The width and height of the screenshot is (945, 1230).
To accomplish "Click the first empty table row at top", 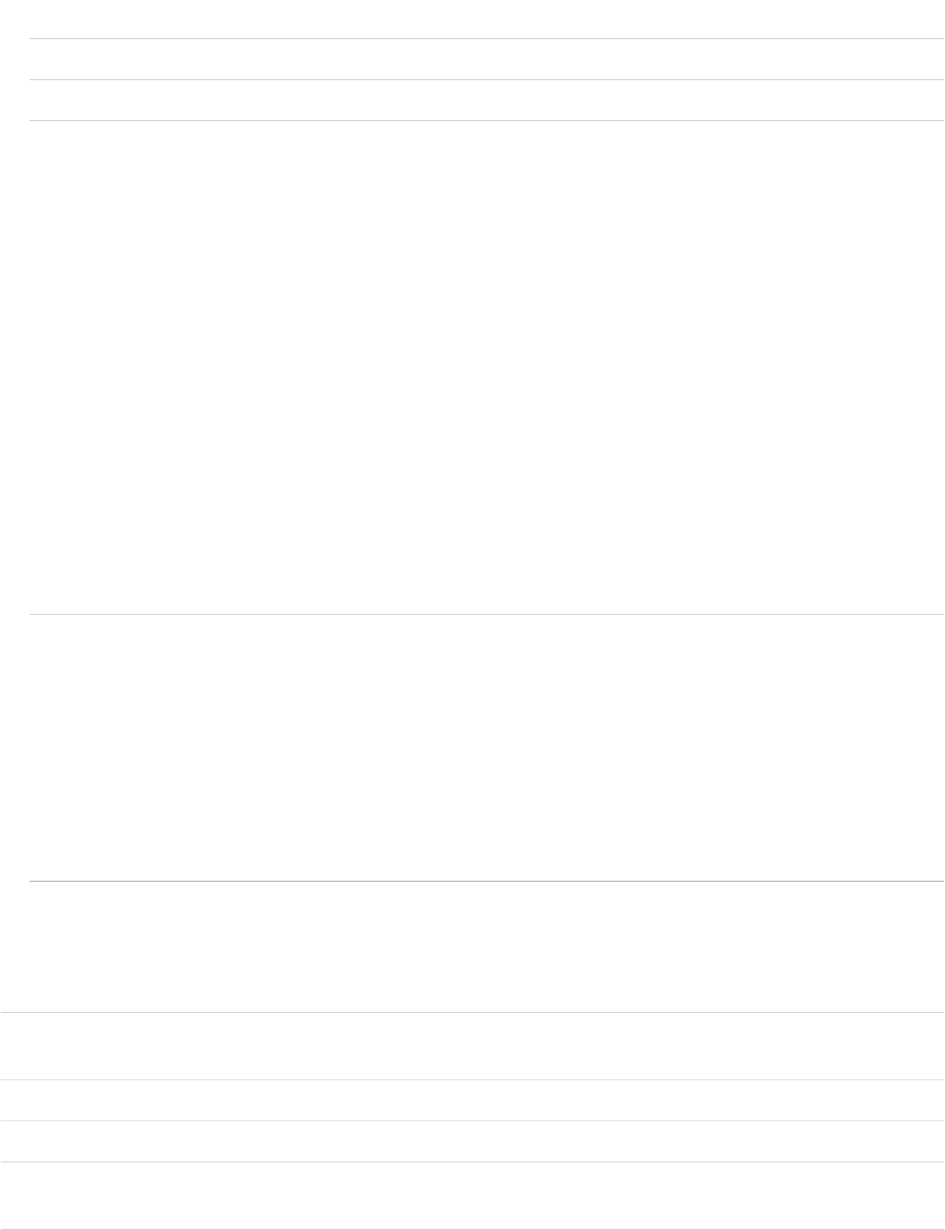I will pyautogui.click(x=487, y=59).
